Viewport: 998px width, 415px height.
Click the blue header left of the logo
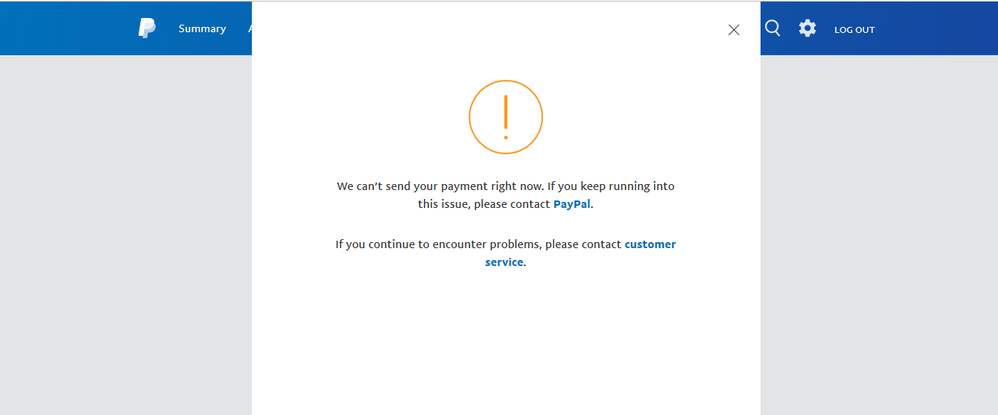coord(67,29)
